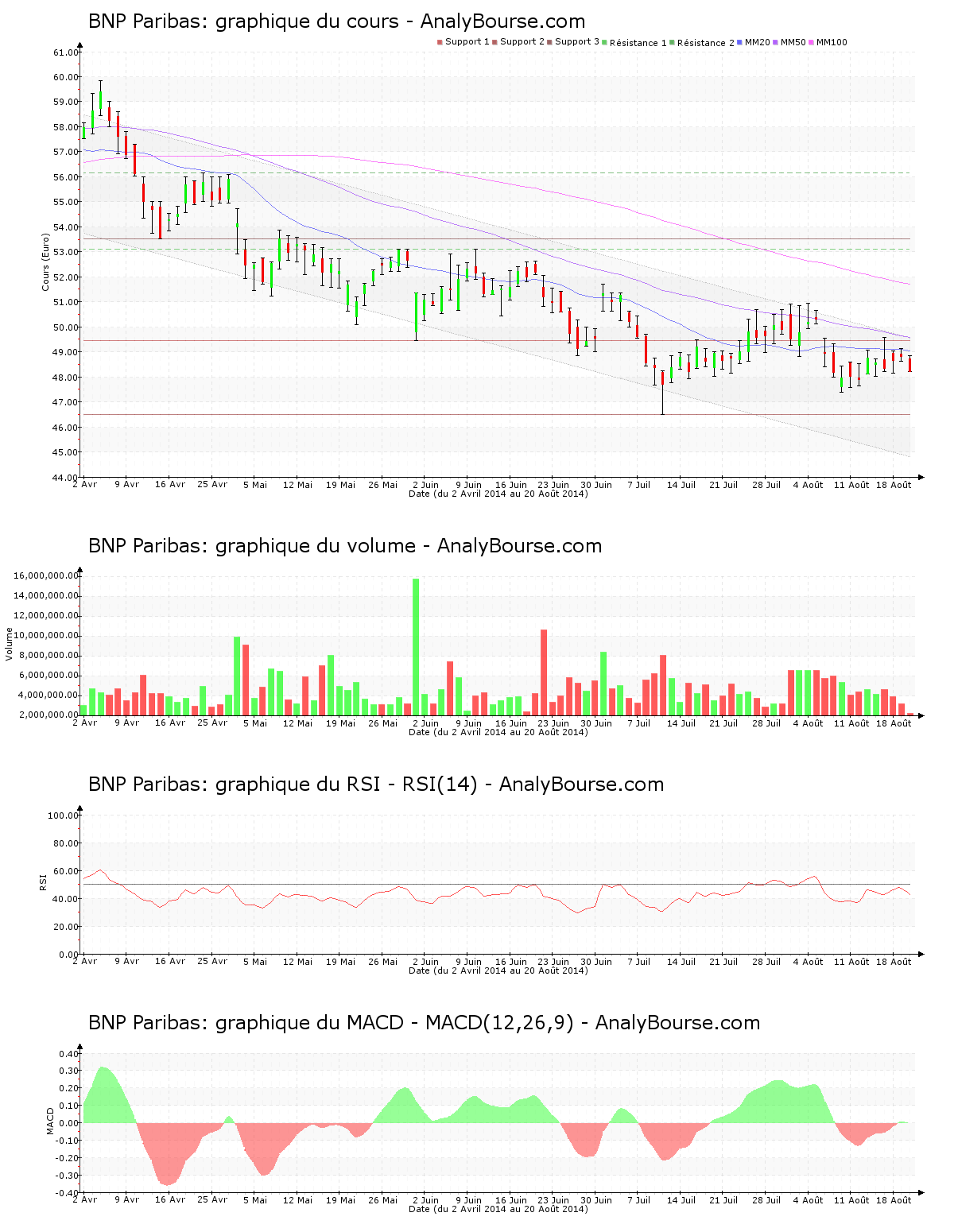Click the date range caption under the MACD chart
The width and height of the screenshot is (954, 1232).
click(498, 1209)
